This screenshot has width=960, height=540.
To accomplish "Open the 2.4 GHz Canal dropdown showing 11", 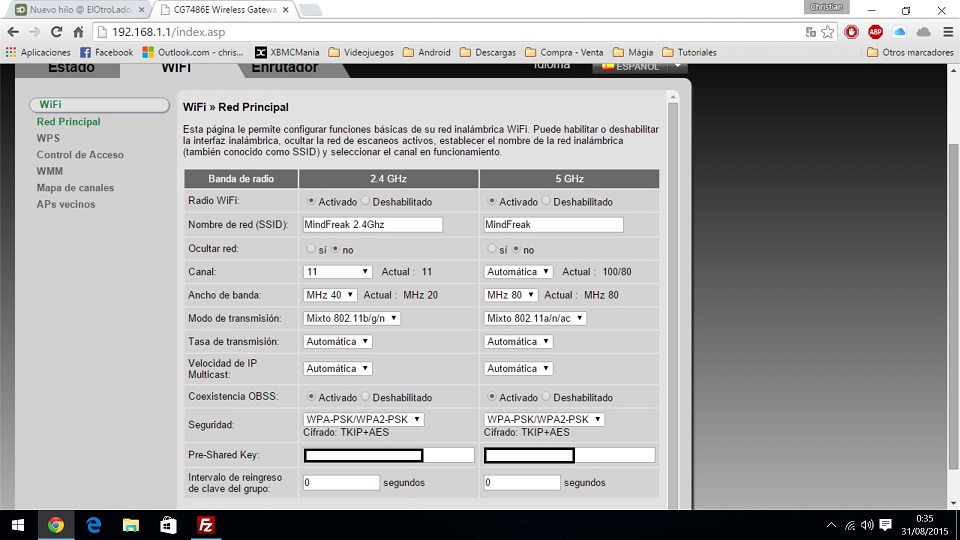I will tap(337, 272).
